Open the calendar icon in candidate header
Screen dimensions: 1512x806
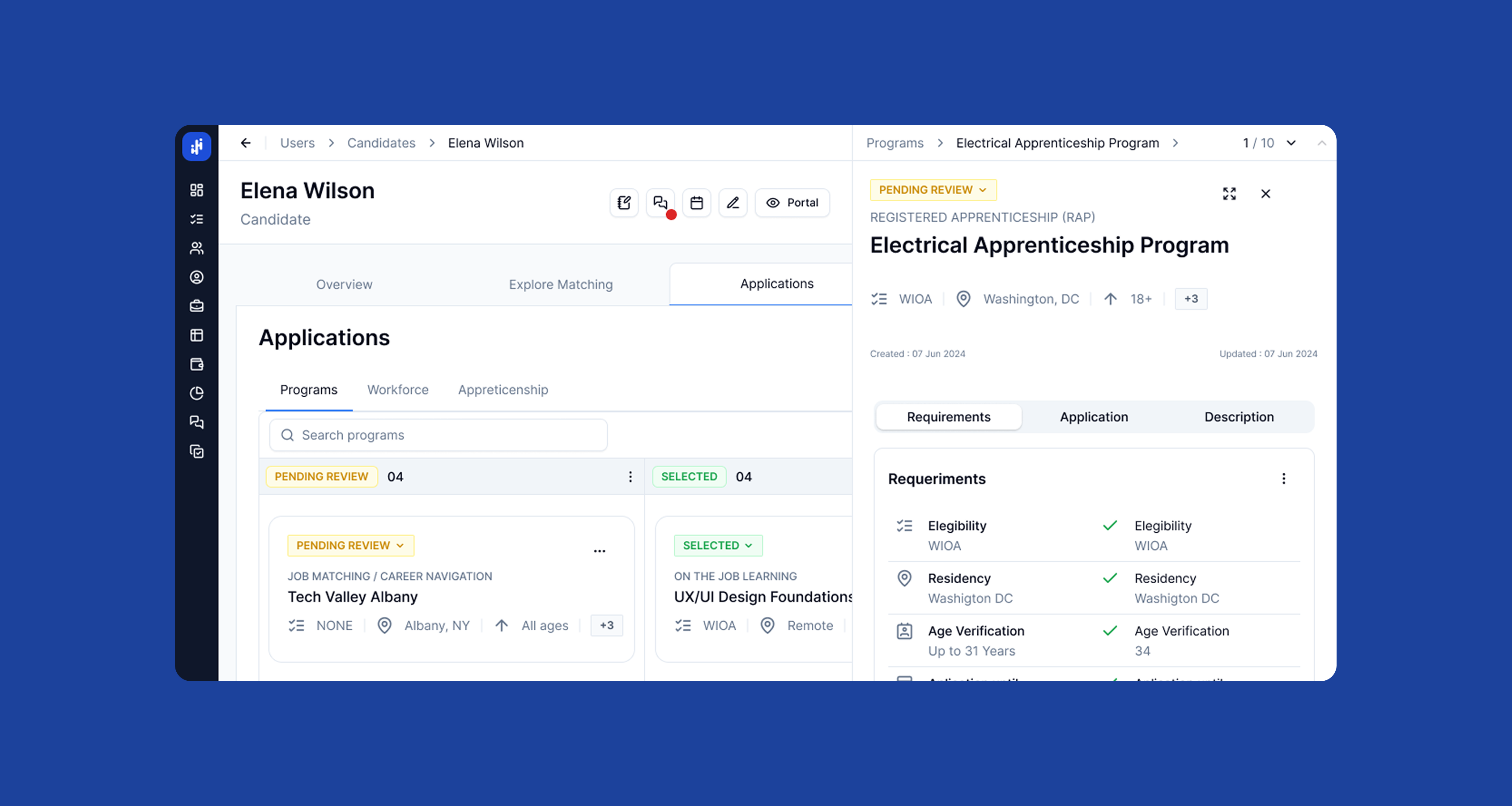[x=697, y=202]
